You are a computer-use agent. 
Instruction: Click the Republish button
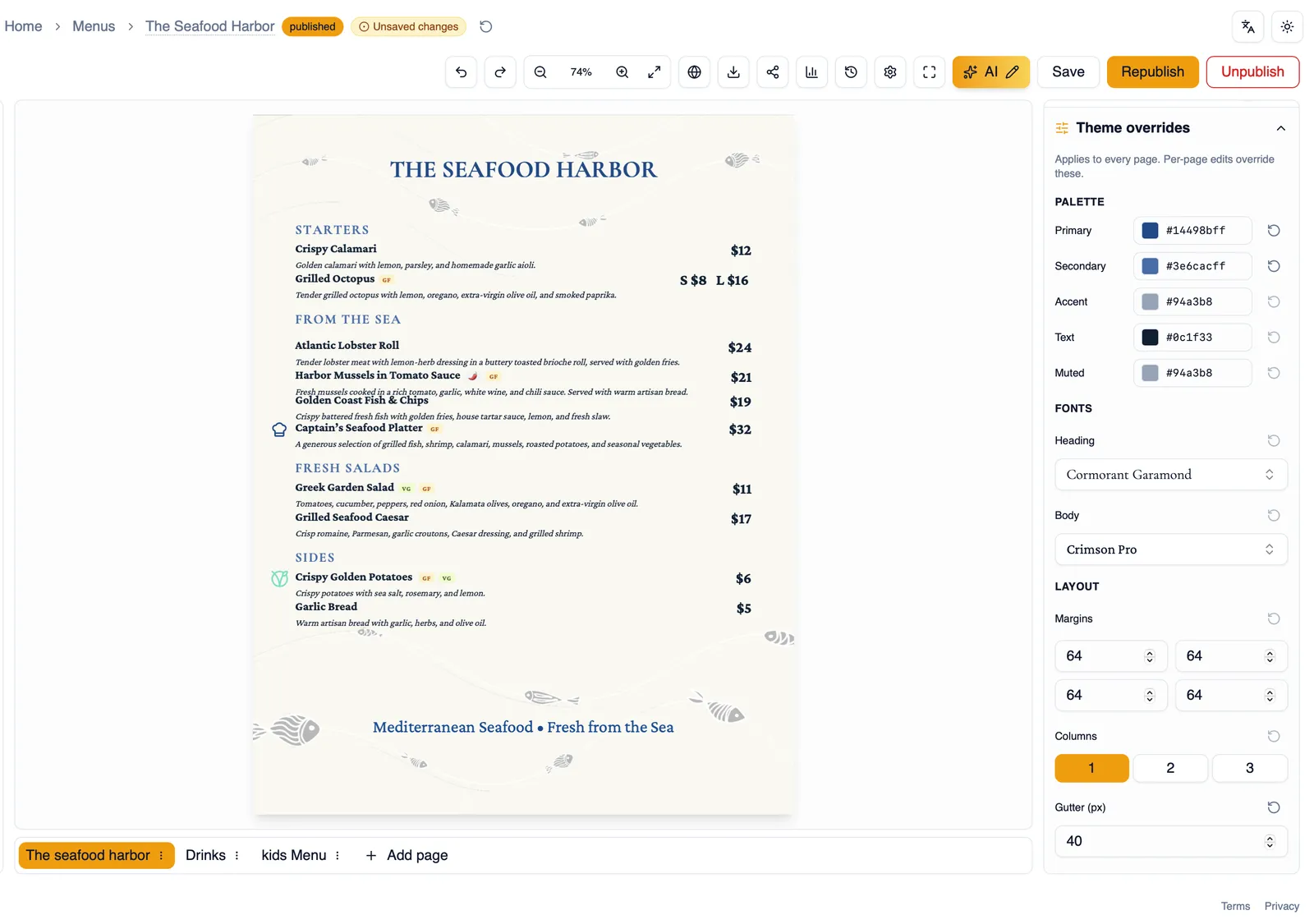[x=1153, y=72]
